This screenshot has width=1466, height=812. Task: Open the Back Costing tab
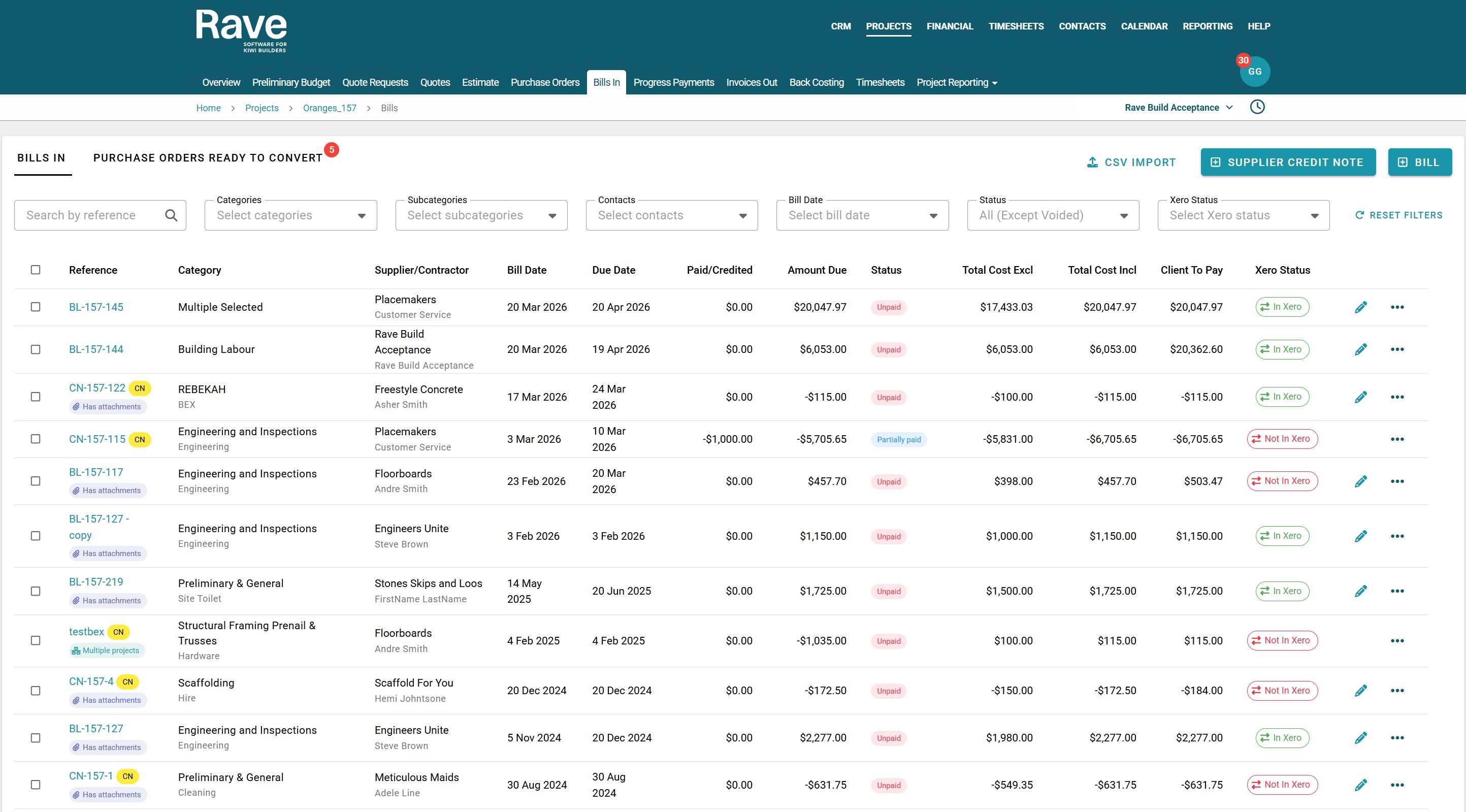coord(816,82)
